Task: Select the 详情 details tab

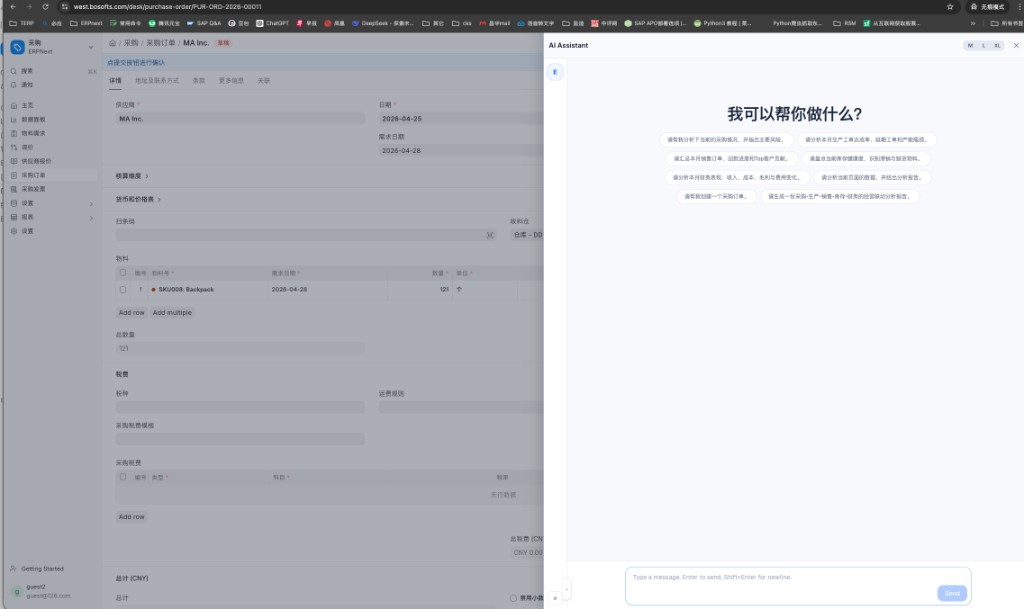Action: [115, 80]
